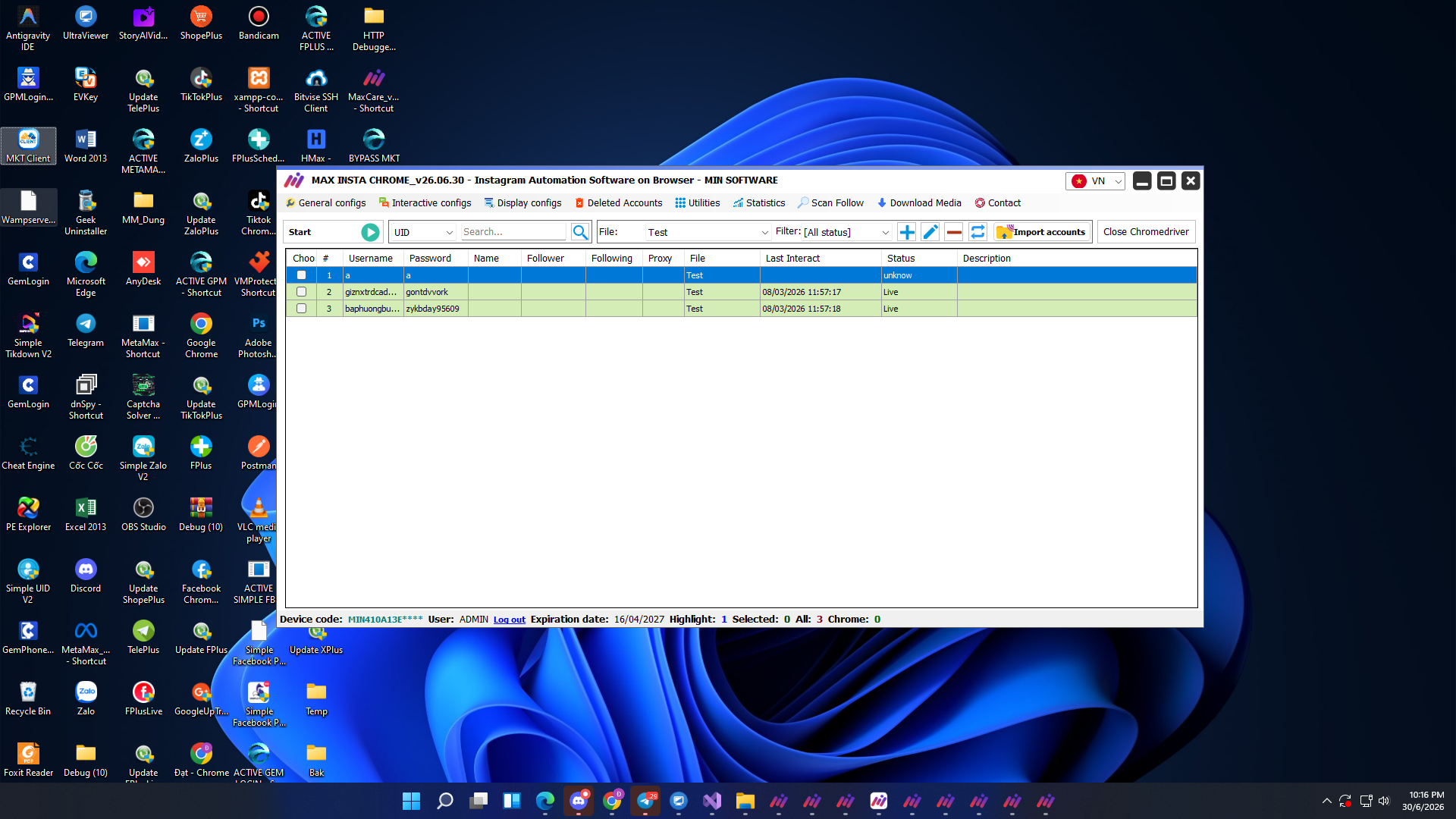This screenshot has height=819, width=1456.
Task: Open the HTTP Debugger folder icon
Action: (x=374, y=28)
